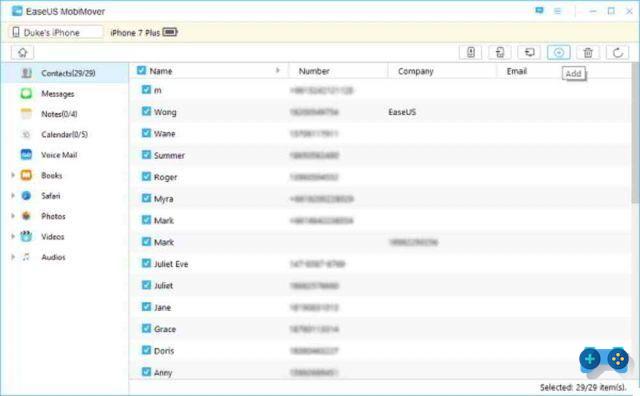Click the feedback chat icon in title bar
The image size is (640, 396).
[x=540, y=11]
